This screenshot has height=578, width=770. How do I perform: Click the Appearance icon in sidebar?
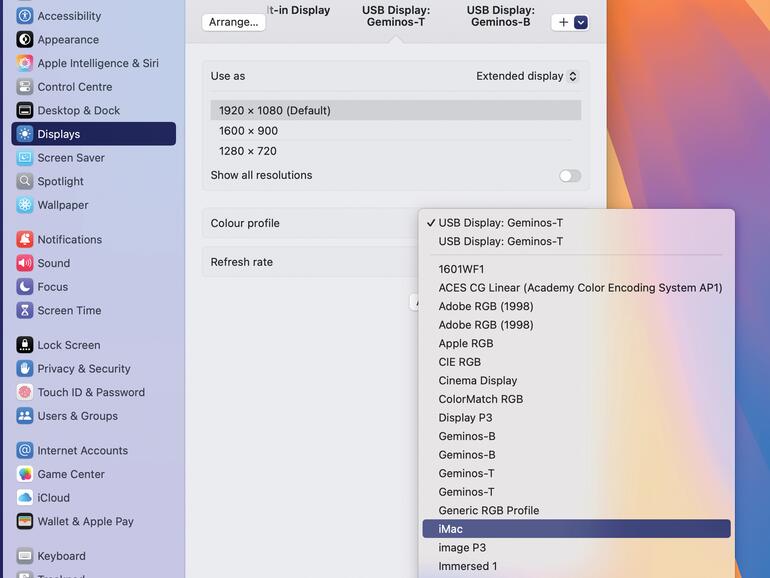pos(25,39)
